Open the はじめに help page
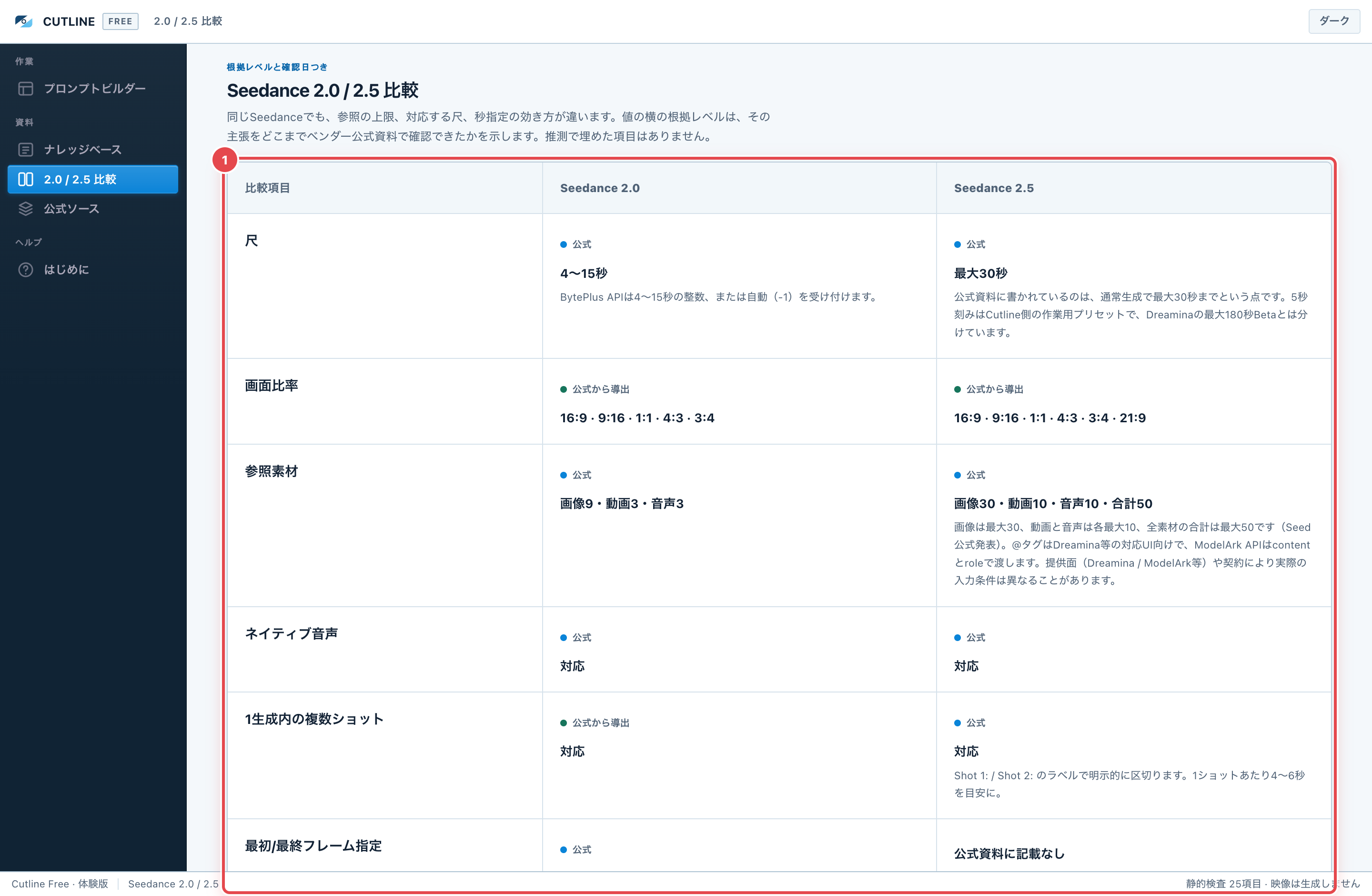The image size is (1372, 896). (x=93, y=269)
